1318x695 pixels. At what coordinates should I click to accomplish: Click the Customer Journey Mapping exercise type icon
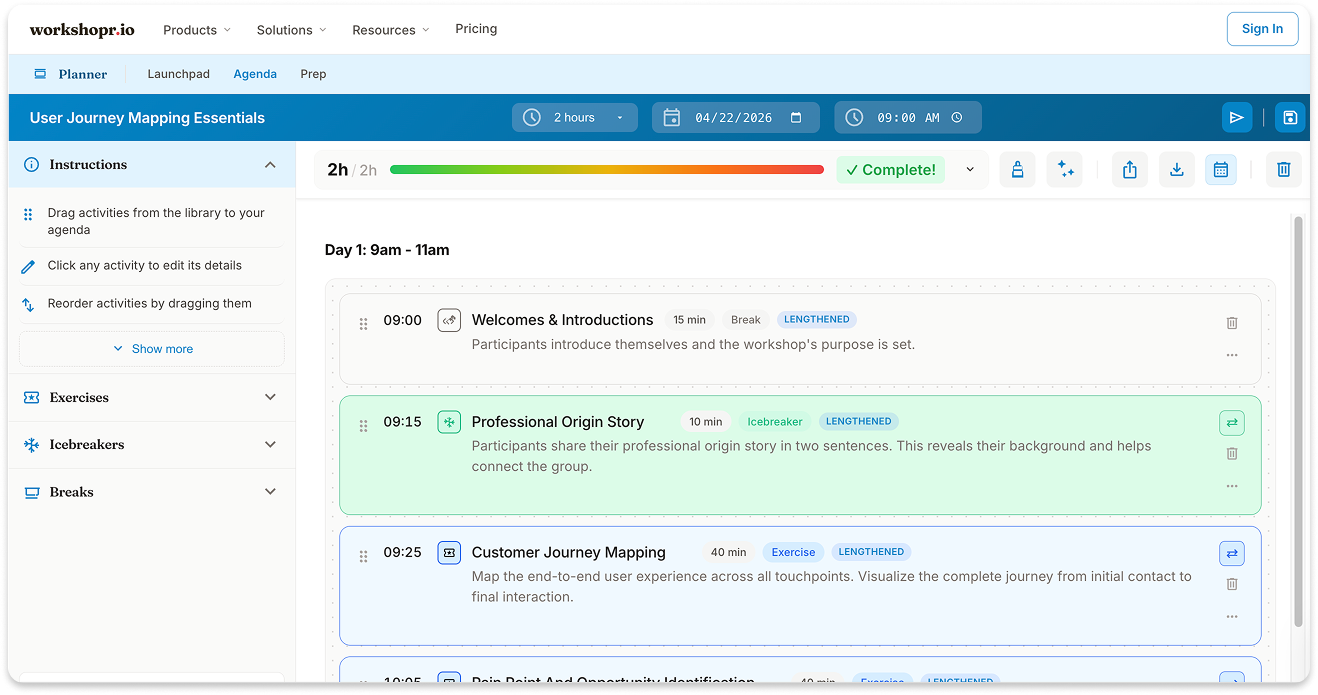tap(449, 552)
